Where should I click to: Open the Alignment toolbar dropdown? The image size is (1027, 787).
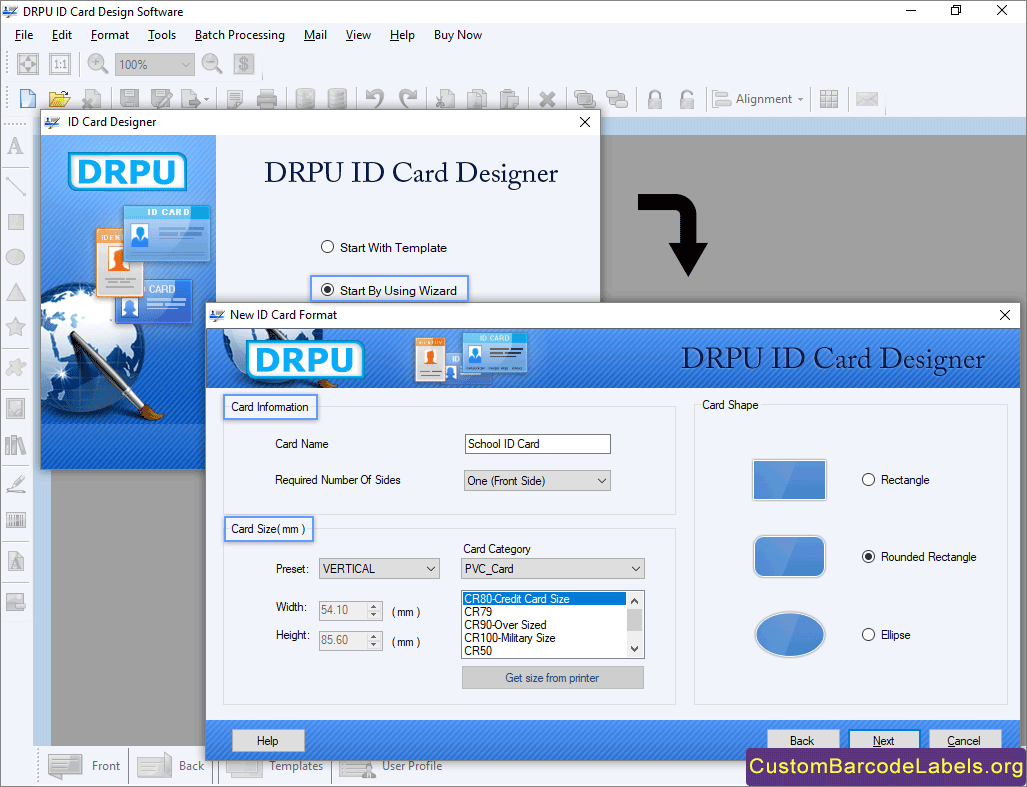[758, 99]
